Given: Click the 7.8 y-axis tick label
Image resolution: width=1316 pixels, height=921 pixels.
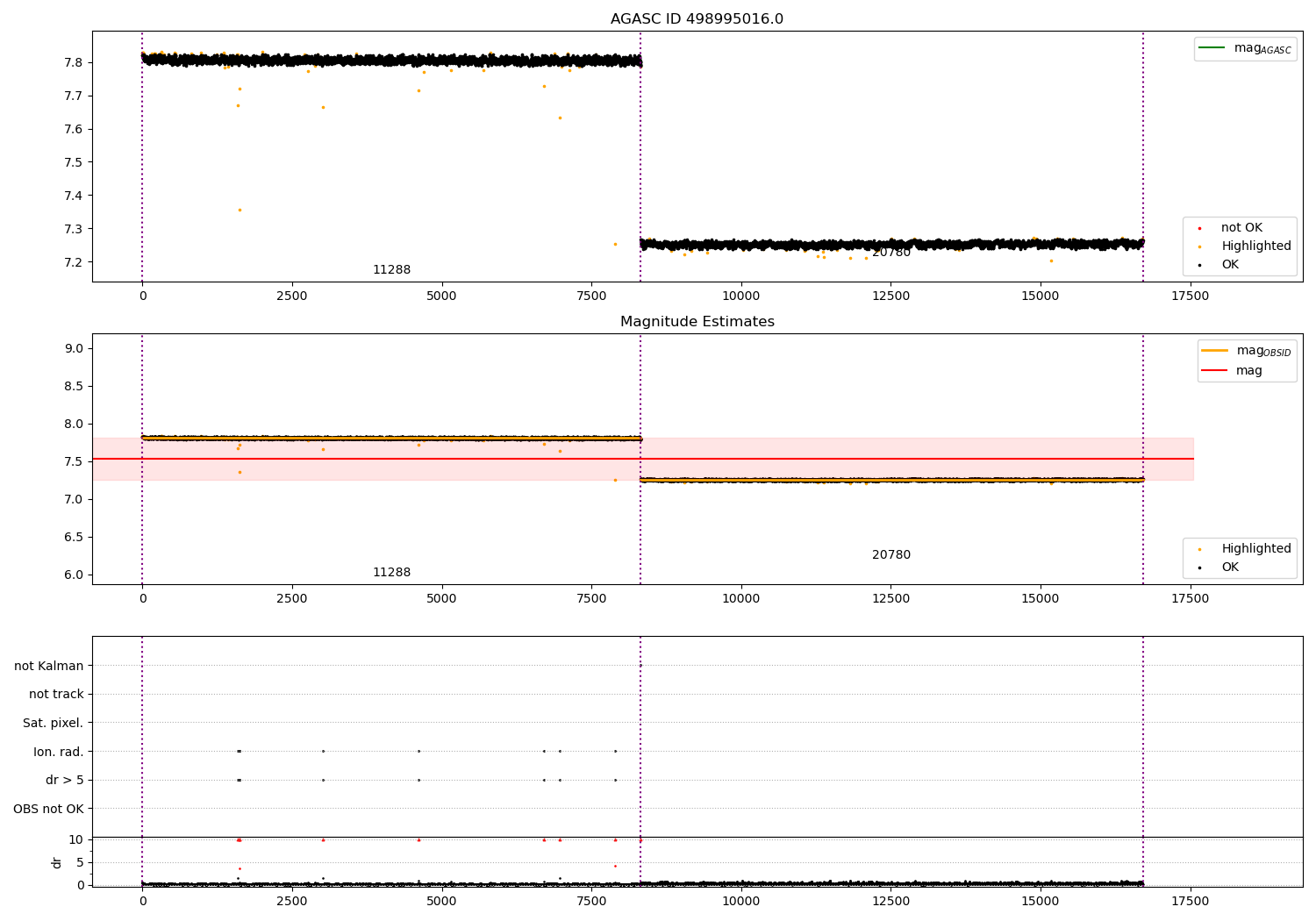Looking at the screenshot, I should 73,62.
